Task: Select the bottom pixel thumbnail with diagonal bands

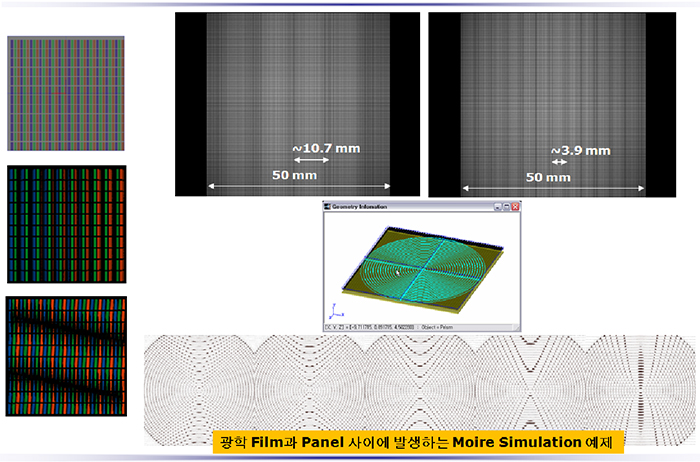Action: [x=67, y=356]
